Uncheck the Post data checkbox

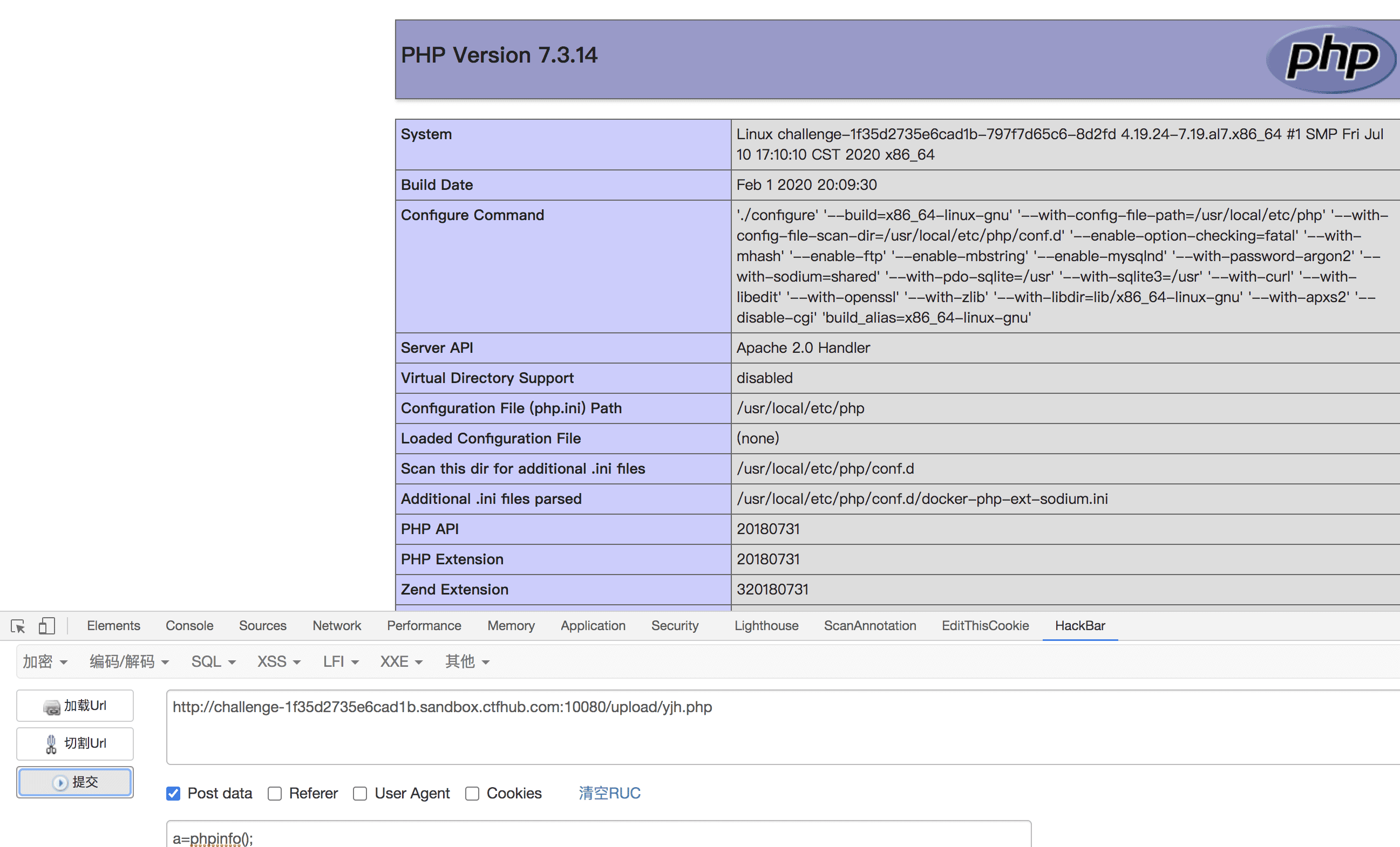[x=173, y=794]
